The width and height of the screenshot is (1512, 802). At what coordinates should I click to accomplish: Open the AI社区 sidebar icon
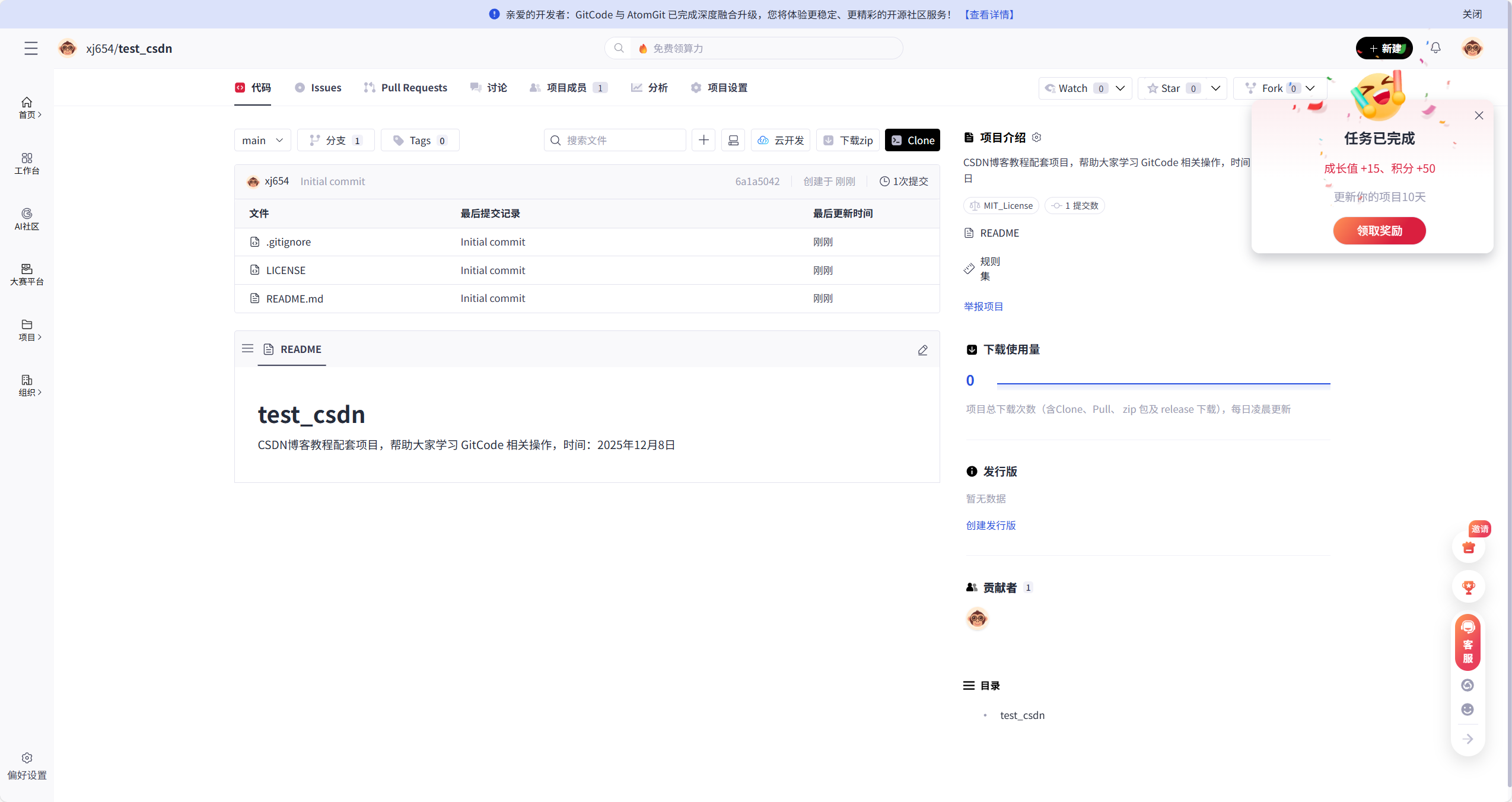pyautogui.click(x=27, y=219)
